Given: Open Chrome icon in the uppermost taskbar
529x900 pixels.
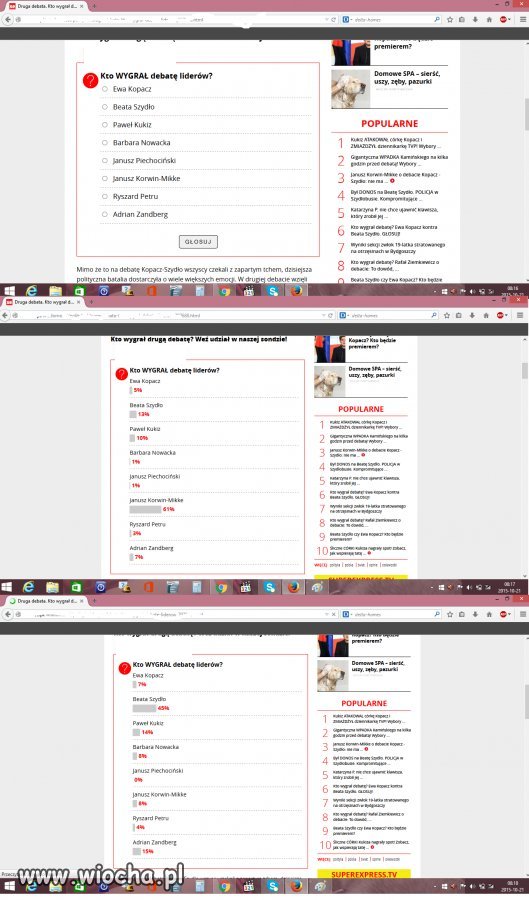Looking at the screenshot, I should pyautogui.click(x=224, y=291).
